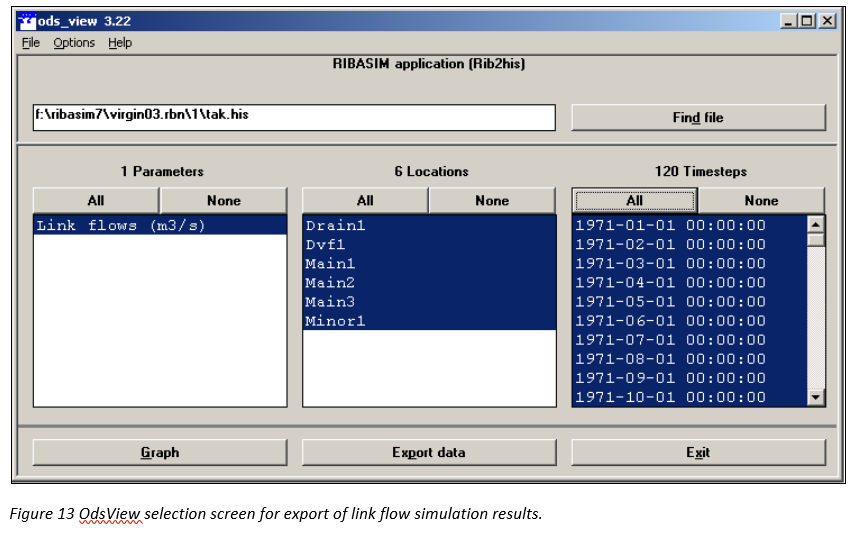Select timestep 1971-02-01 00:00:00
Screen dimensions: 858x534
689,245
